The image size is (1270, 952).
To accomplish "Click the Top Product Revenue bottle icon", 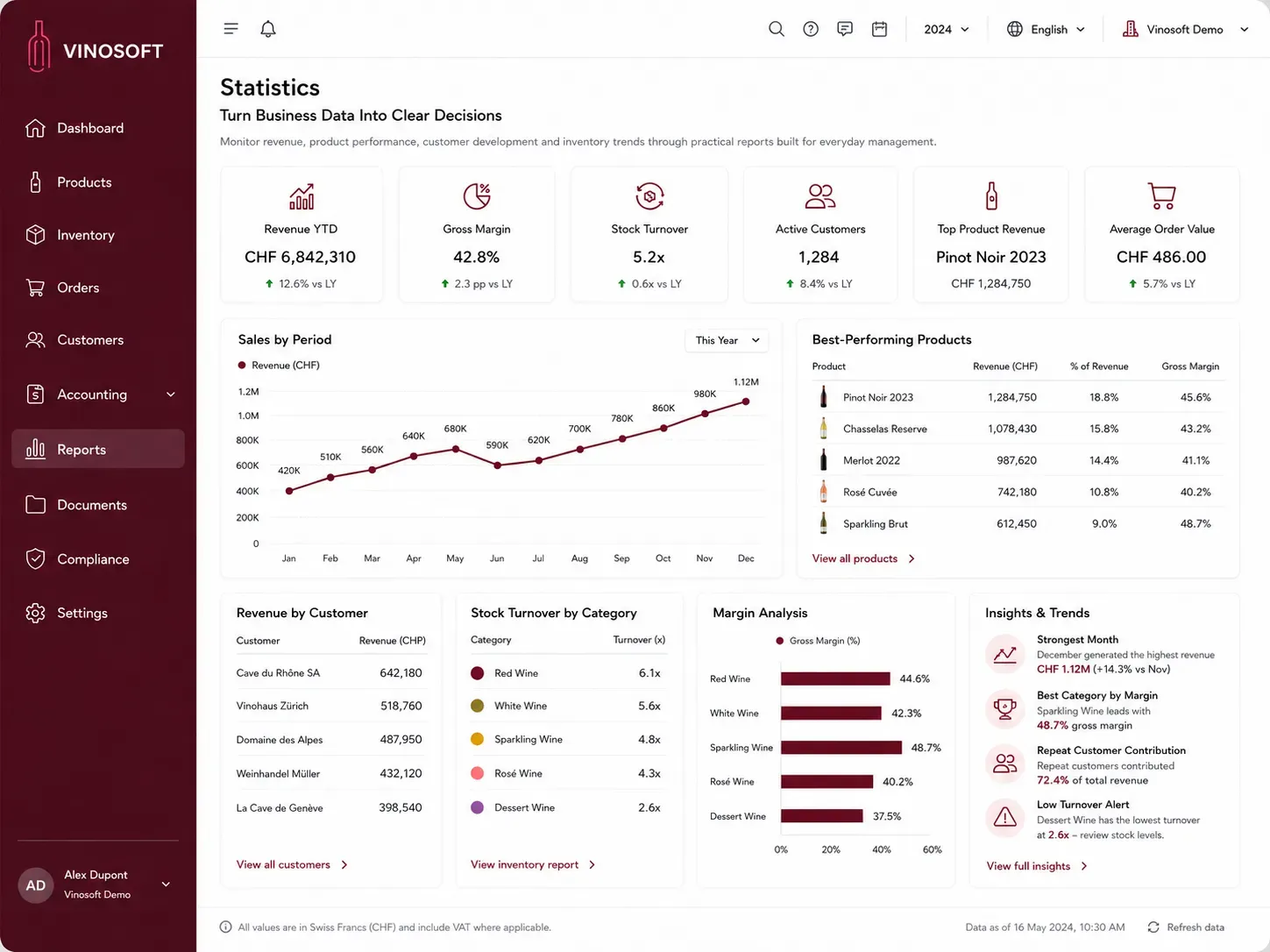I will click(x=991, y=196).
